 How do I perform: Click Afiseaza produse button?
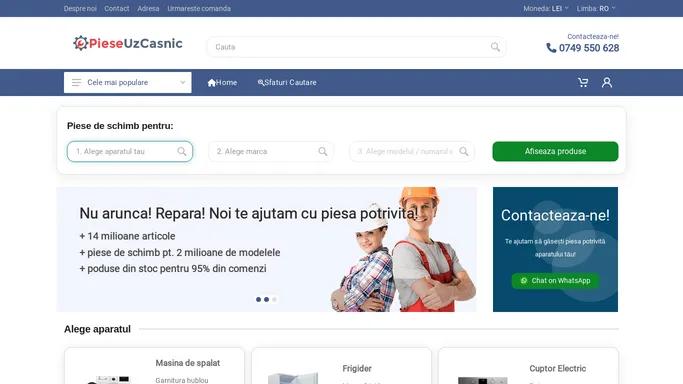555,151
